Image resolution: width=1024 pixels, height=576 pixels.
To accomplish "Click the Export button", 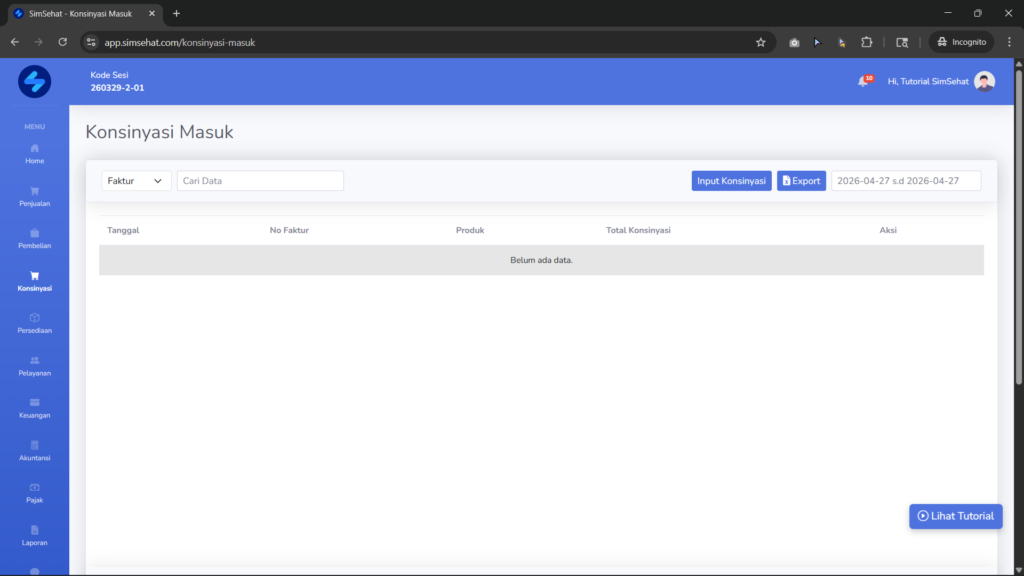I will coord(801,181).
